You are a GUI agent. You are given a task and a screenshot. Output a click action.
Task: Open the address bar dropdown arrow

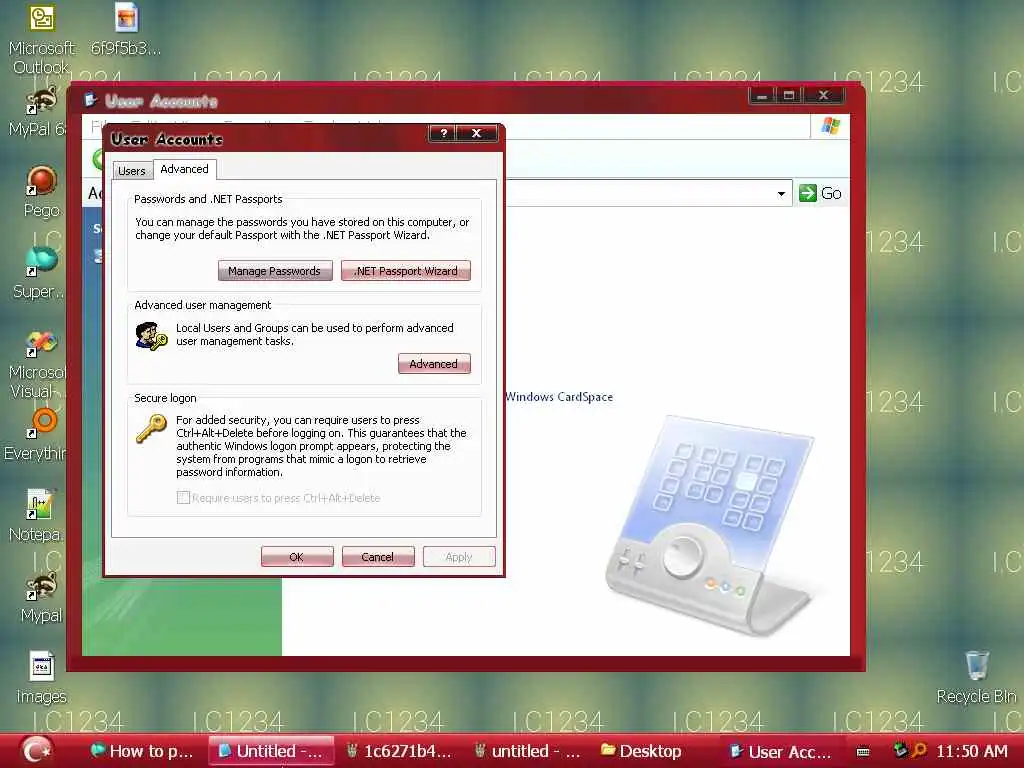781,194
